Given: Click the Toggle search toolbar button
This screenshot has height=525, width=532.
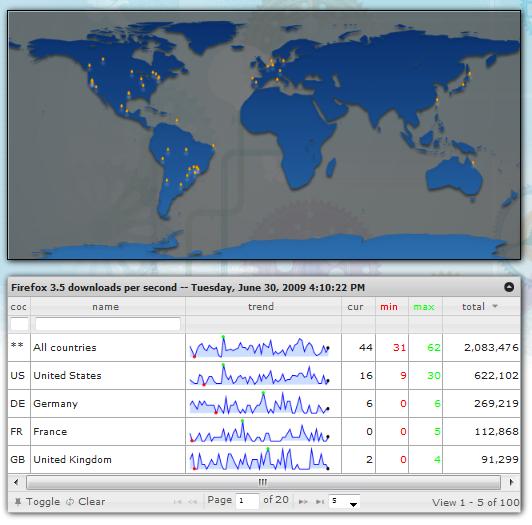Looking at the screenshot, I should [x=37, y=502].
